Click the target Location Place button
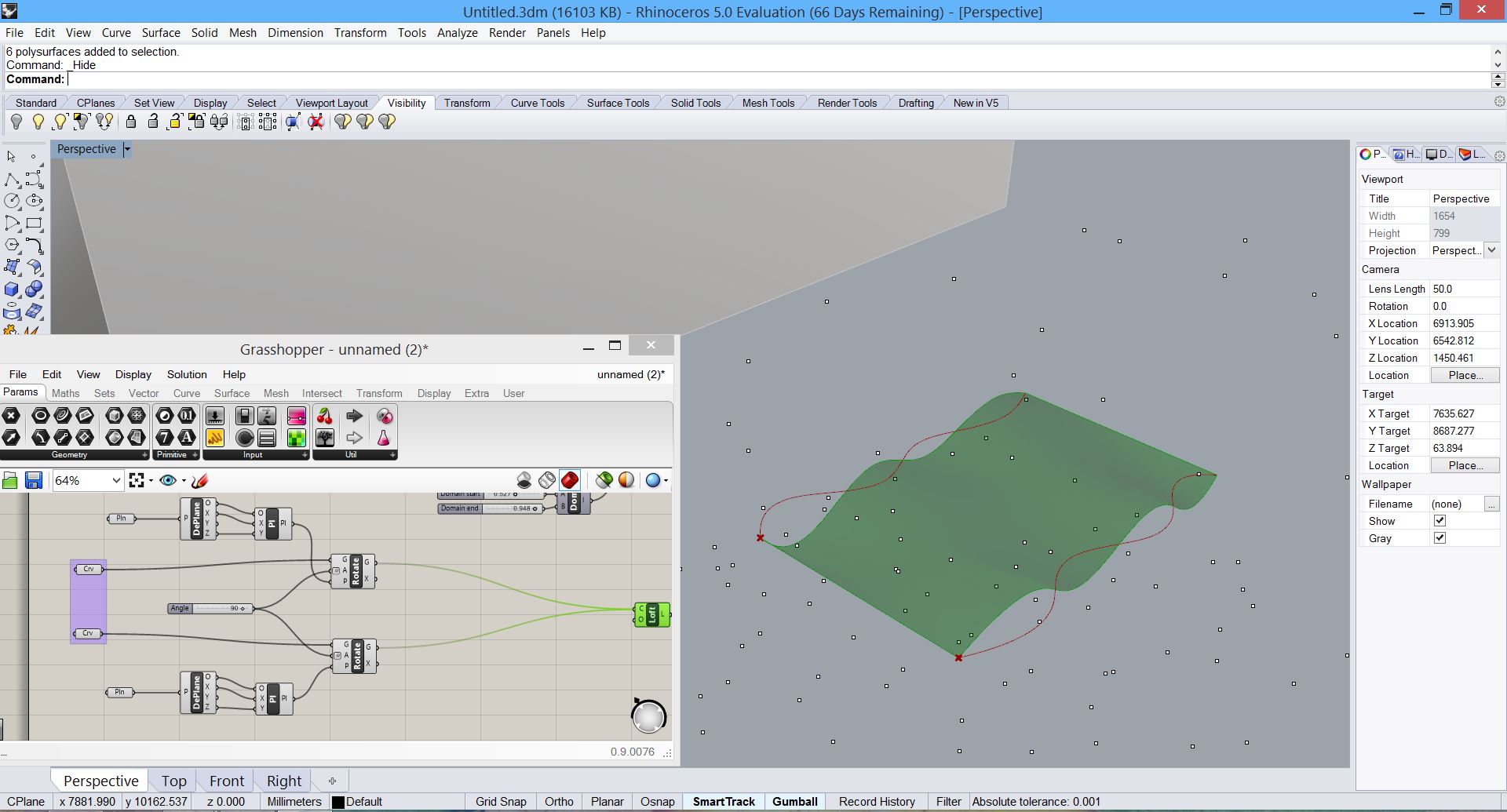The image size is (1507, 812). [x=1465, y=465]
